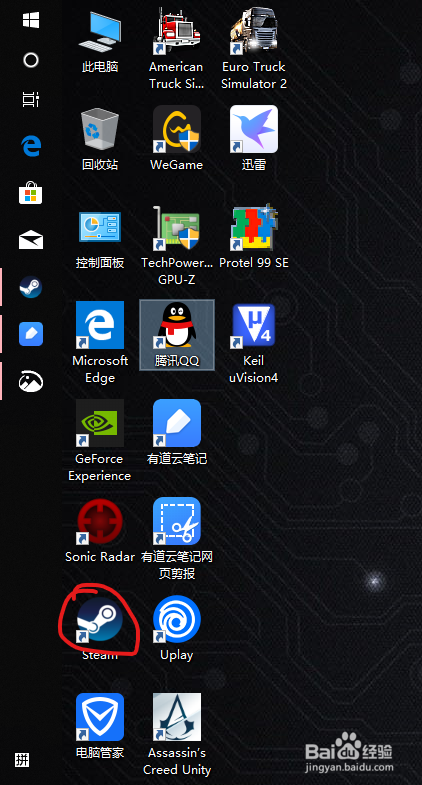Select the Keil uVision4 shortcut
This screenshot has width=422, height=785.
click(x=254, y=342)
